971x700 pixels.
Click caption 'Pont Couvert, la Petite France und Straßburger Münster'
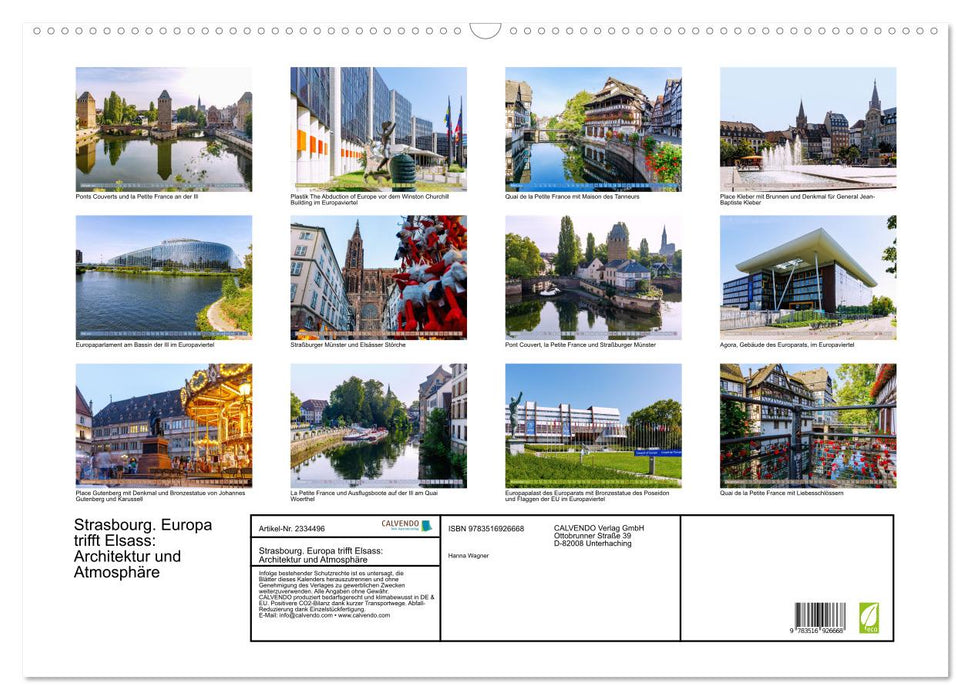click(580, 345)
